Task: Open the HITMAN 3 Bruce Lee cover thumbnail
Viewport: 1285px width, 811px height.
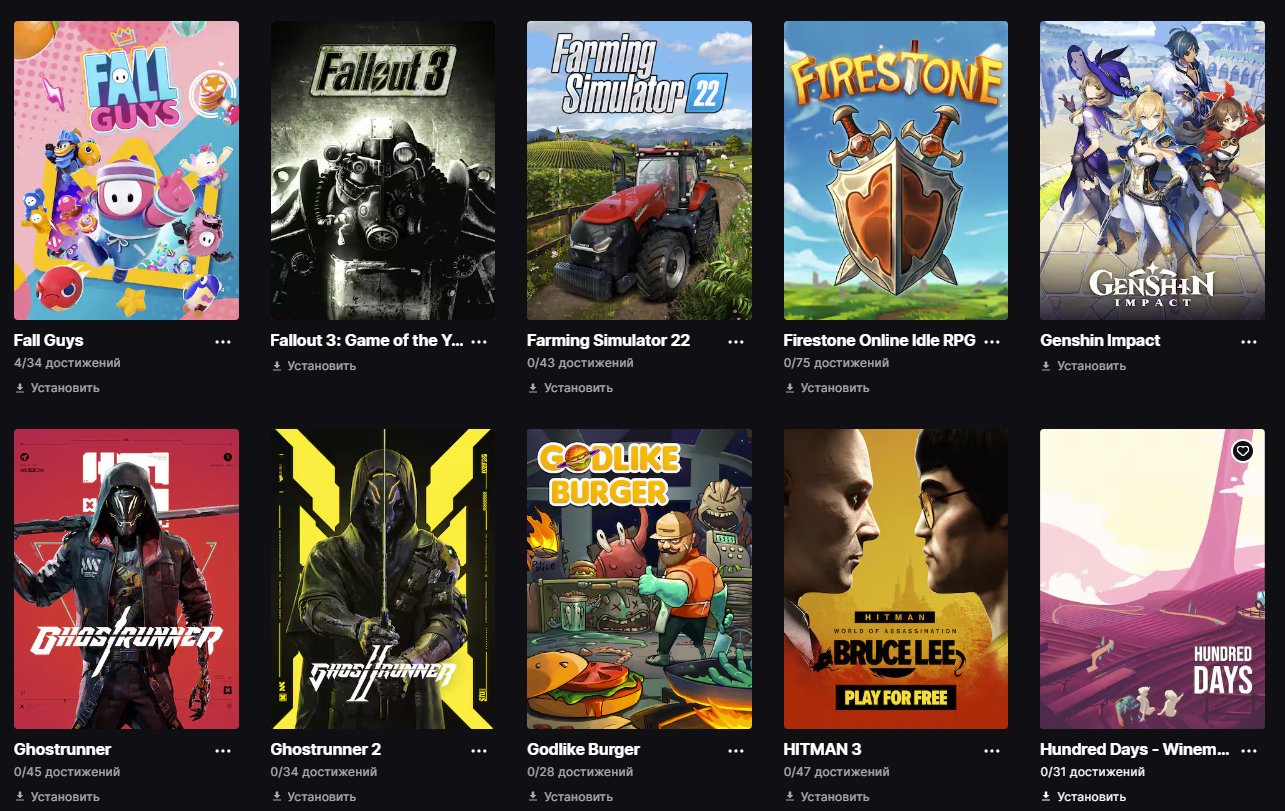Action: pyautogui.click(x=896, y=579)
